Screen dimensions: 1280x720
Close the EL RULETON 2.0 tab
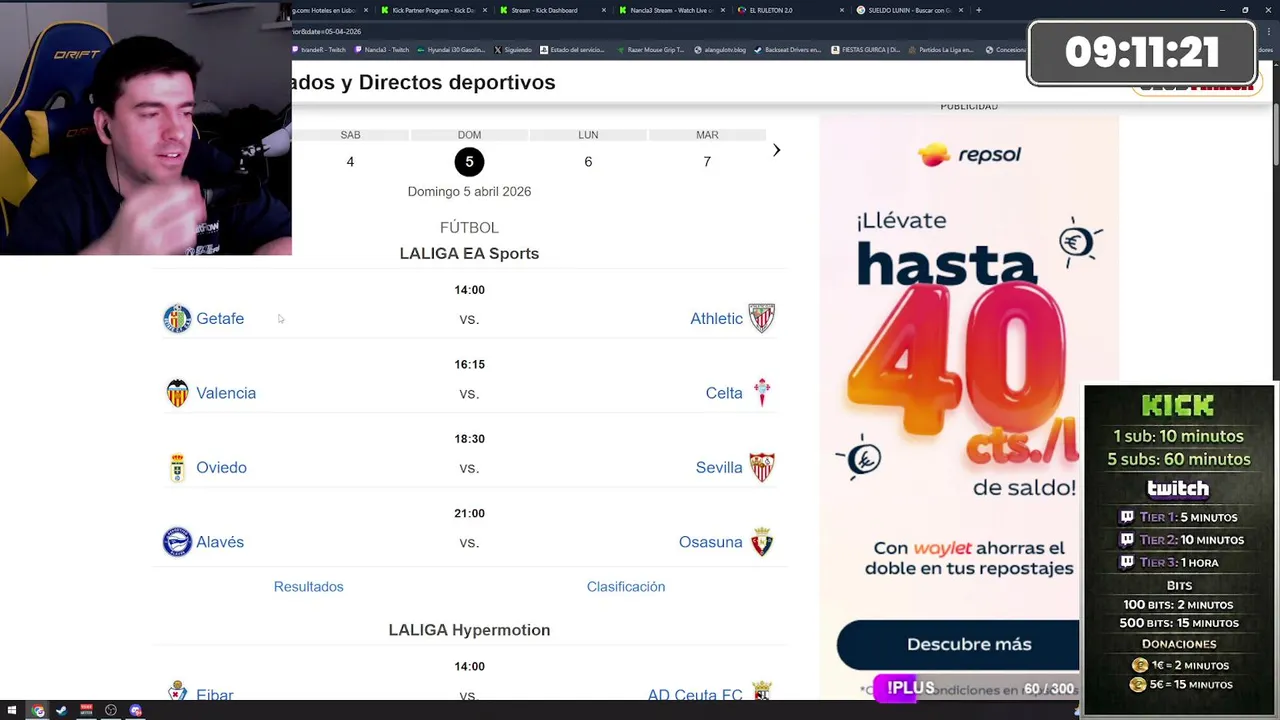point(841,10)
